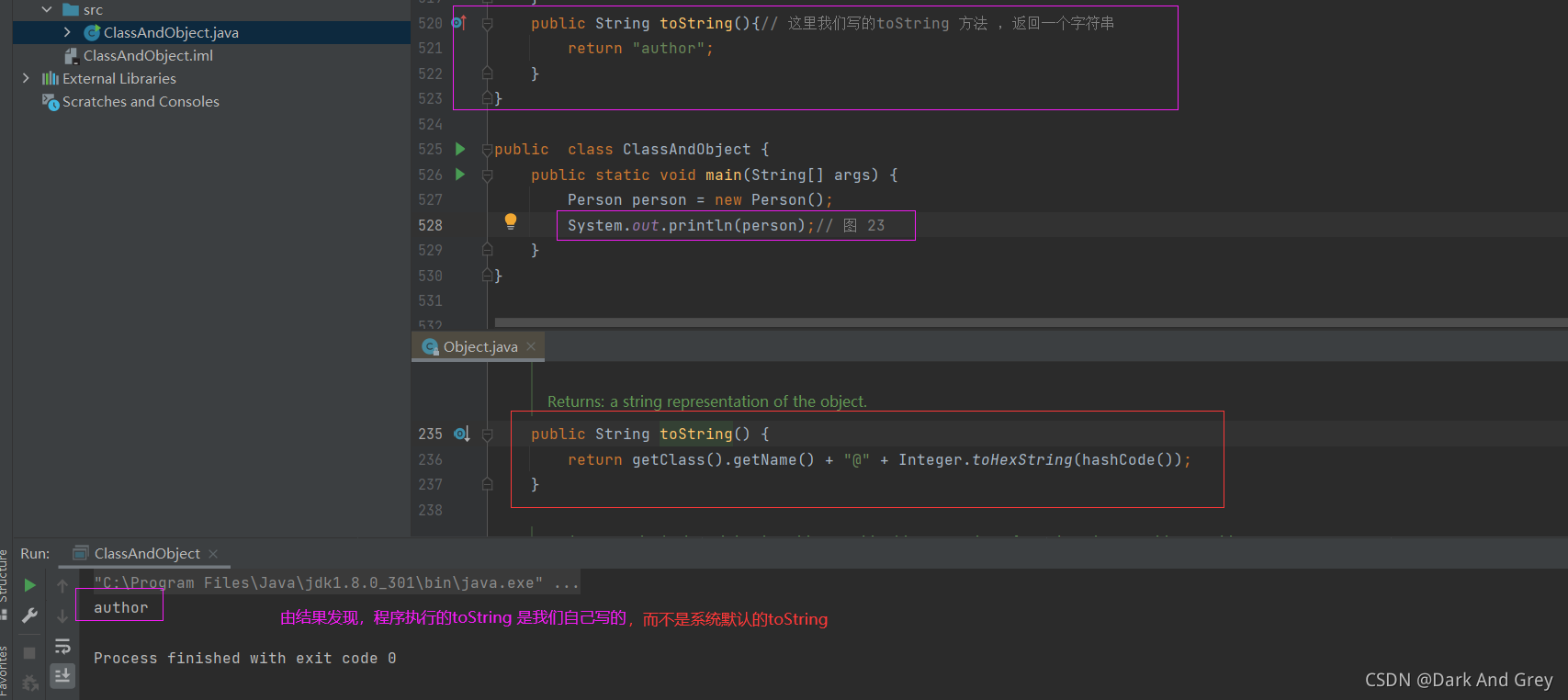Viewport: 1568px width, 700px height.
Task: Close the ClassAndObject run tab
Action: coord(213,553)
